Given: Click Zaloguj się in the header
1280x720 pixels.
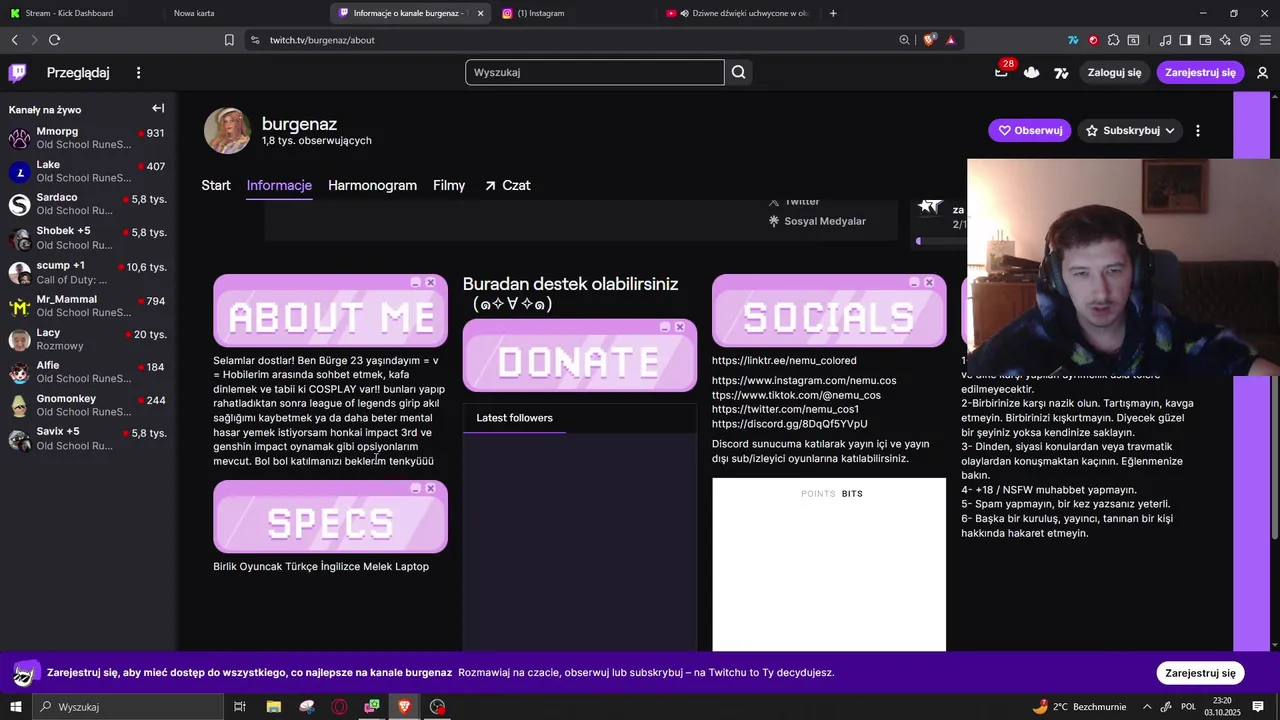Looking at the screenshot, I should click(1114, 72).
